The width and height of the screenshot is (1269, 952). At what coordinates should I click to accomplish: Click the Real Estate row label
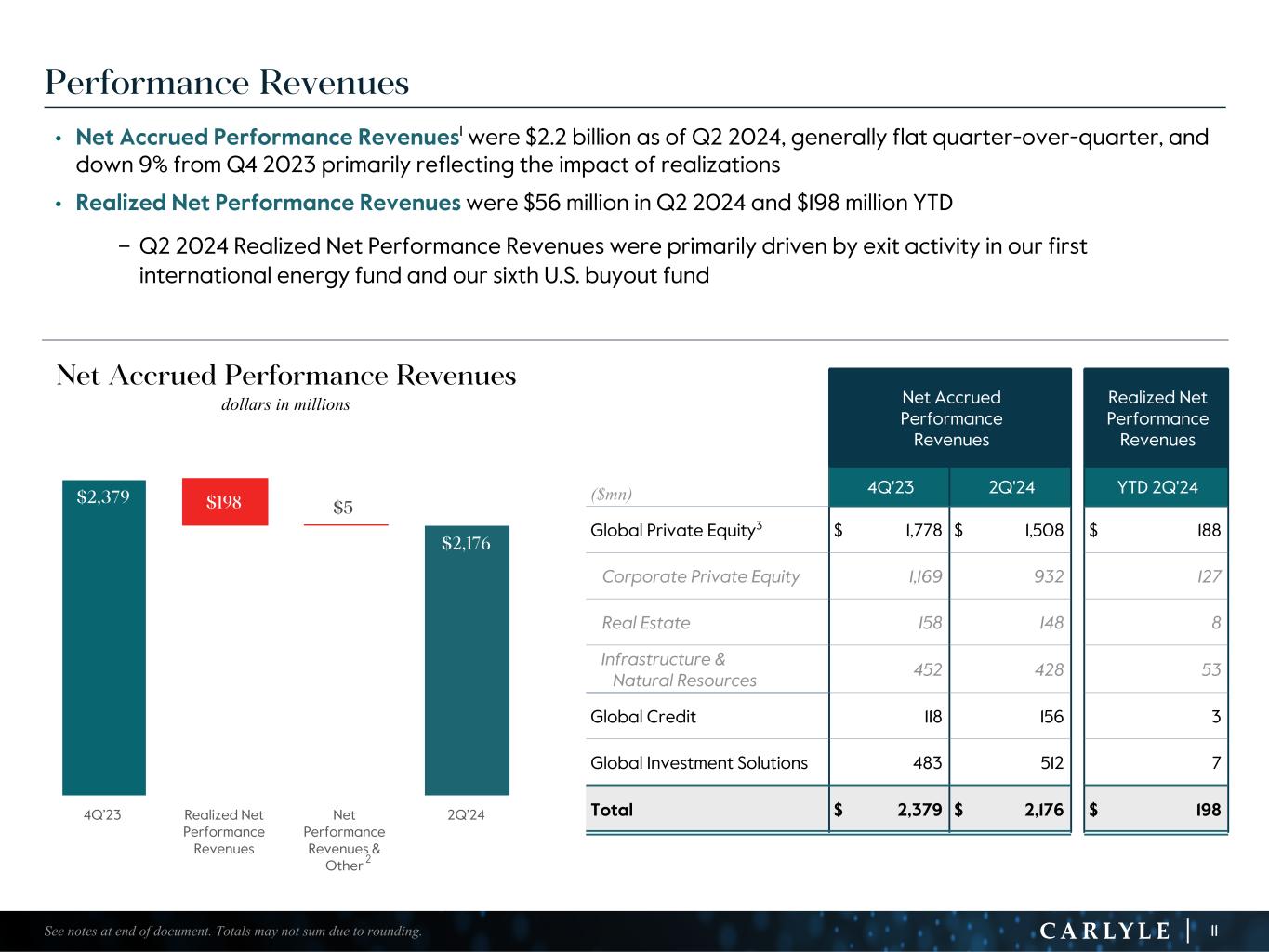[646, 623]
